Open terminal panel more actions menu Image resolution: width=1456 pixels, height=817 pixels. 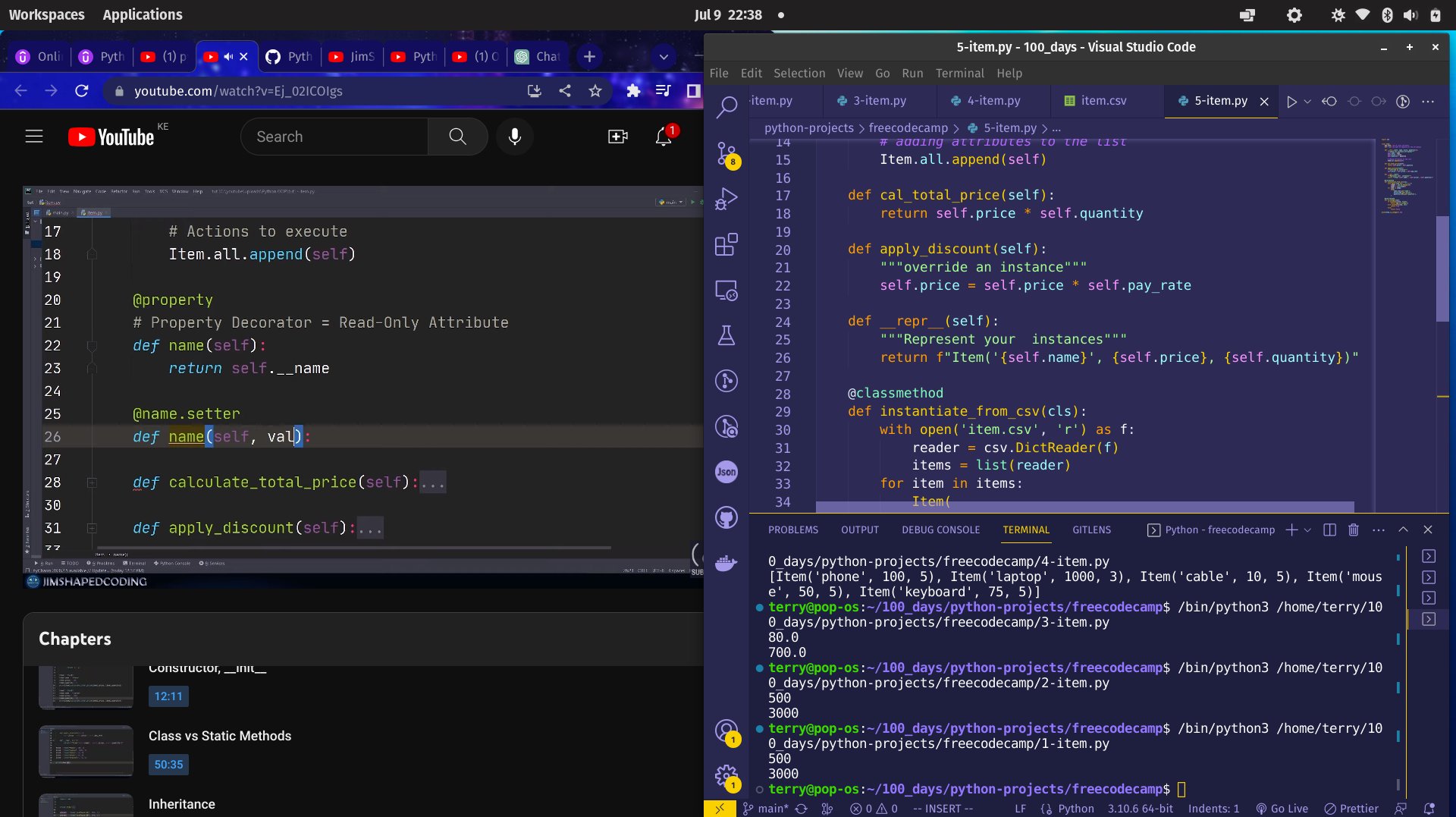coord(1379,530)
